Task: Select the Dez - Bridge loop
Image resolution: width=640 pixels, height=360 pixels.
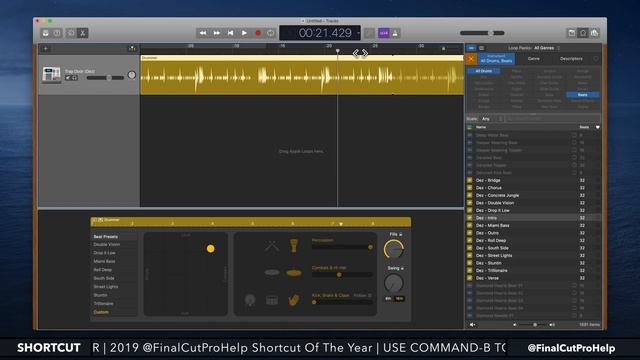Action: [x=533, y=180]
